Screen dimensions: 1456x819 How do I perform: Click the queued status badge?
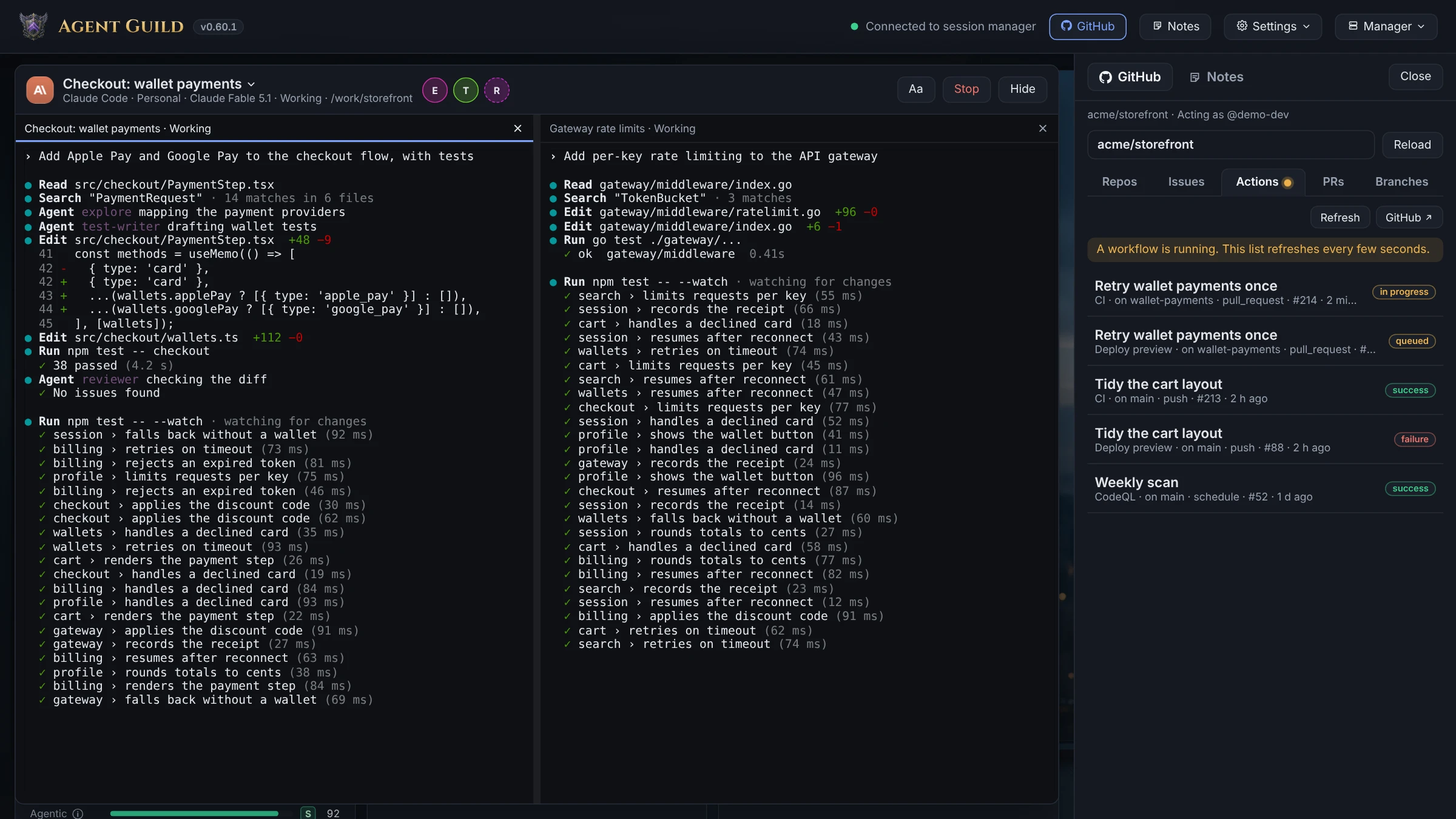click(x=1411, y=342)
